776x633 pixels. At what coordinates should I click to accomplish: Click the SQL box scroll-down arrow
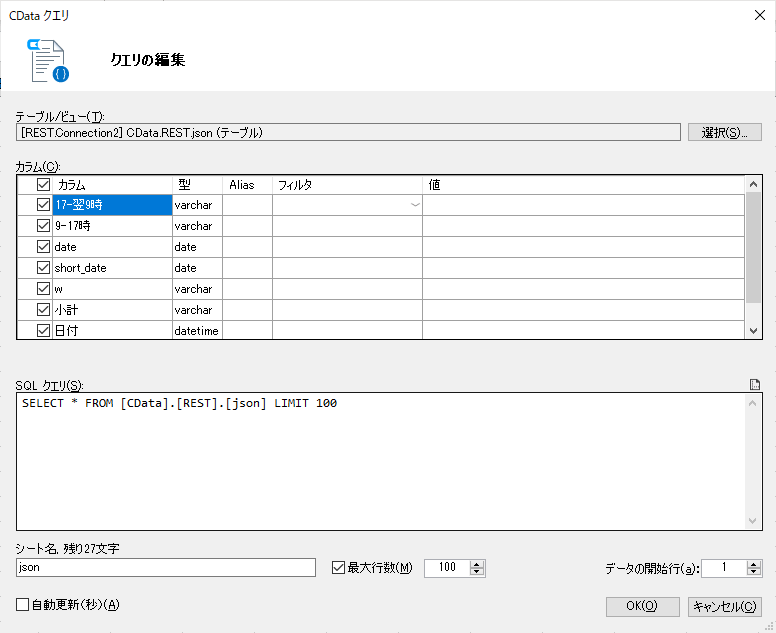753,521
